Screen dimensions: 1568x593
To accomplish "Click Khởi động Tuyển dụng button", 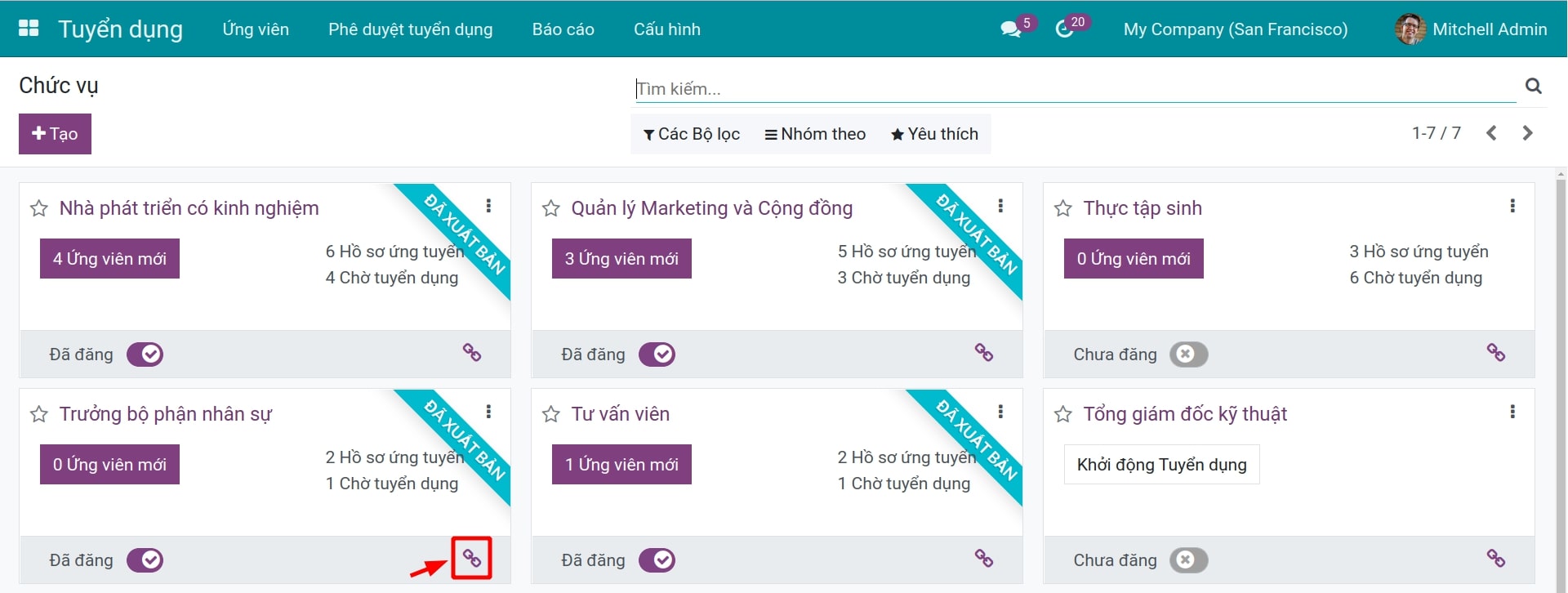I will [1161, 465].
